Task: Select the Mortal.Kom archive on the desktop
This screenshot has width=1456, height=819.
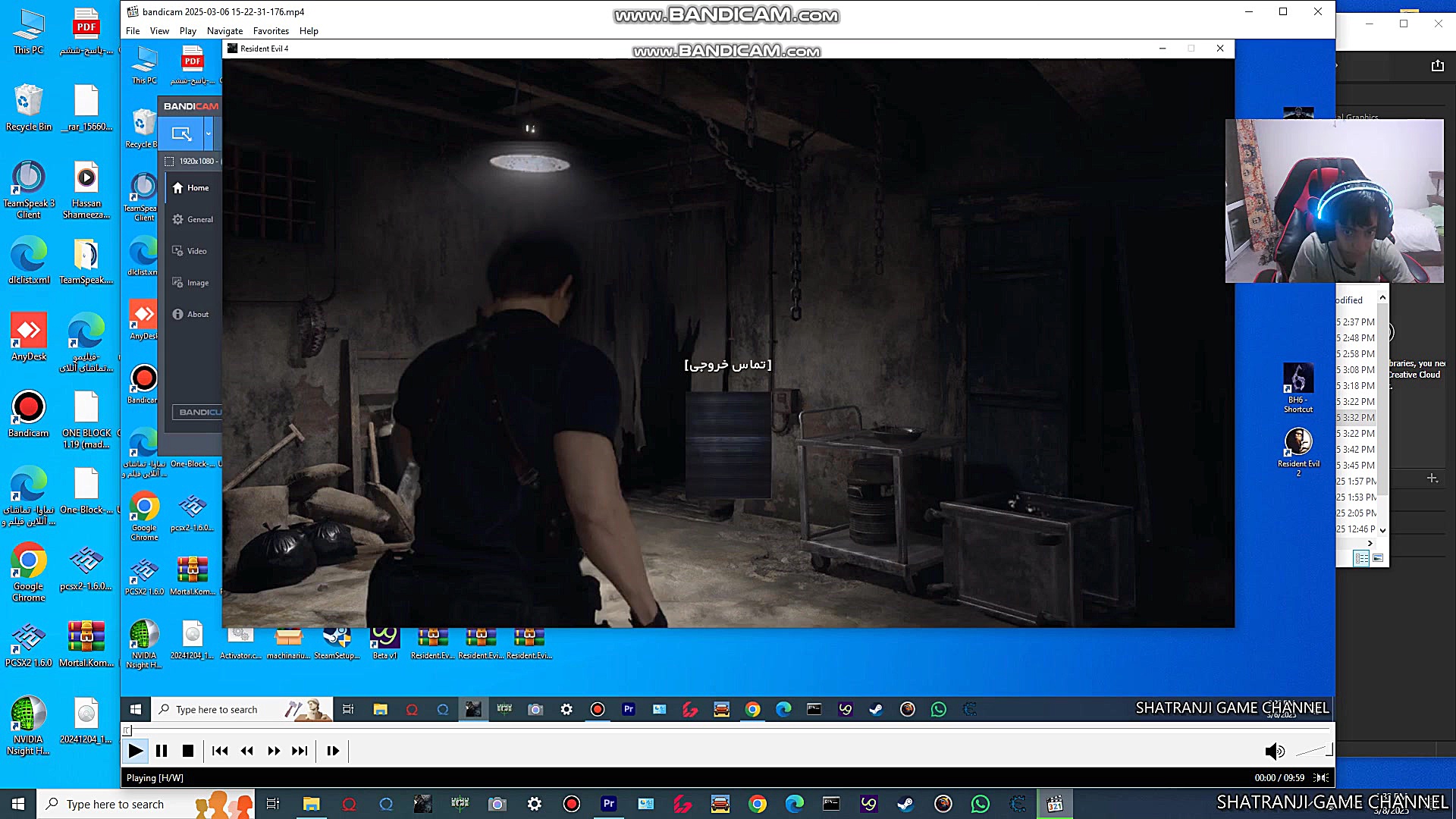Action: (x=86, y=645)
